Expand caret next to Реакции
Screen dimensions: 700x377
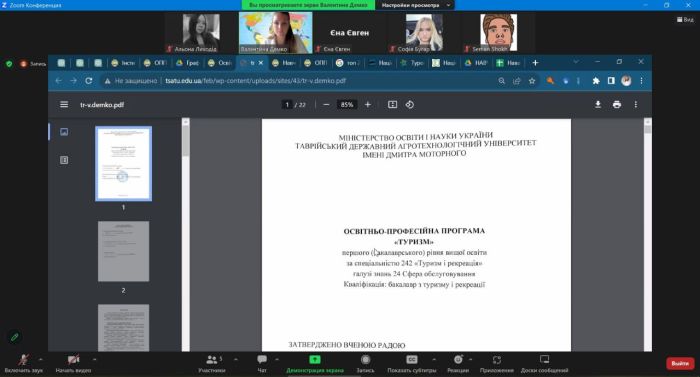471,359
